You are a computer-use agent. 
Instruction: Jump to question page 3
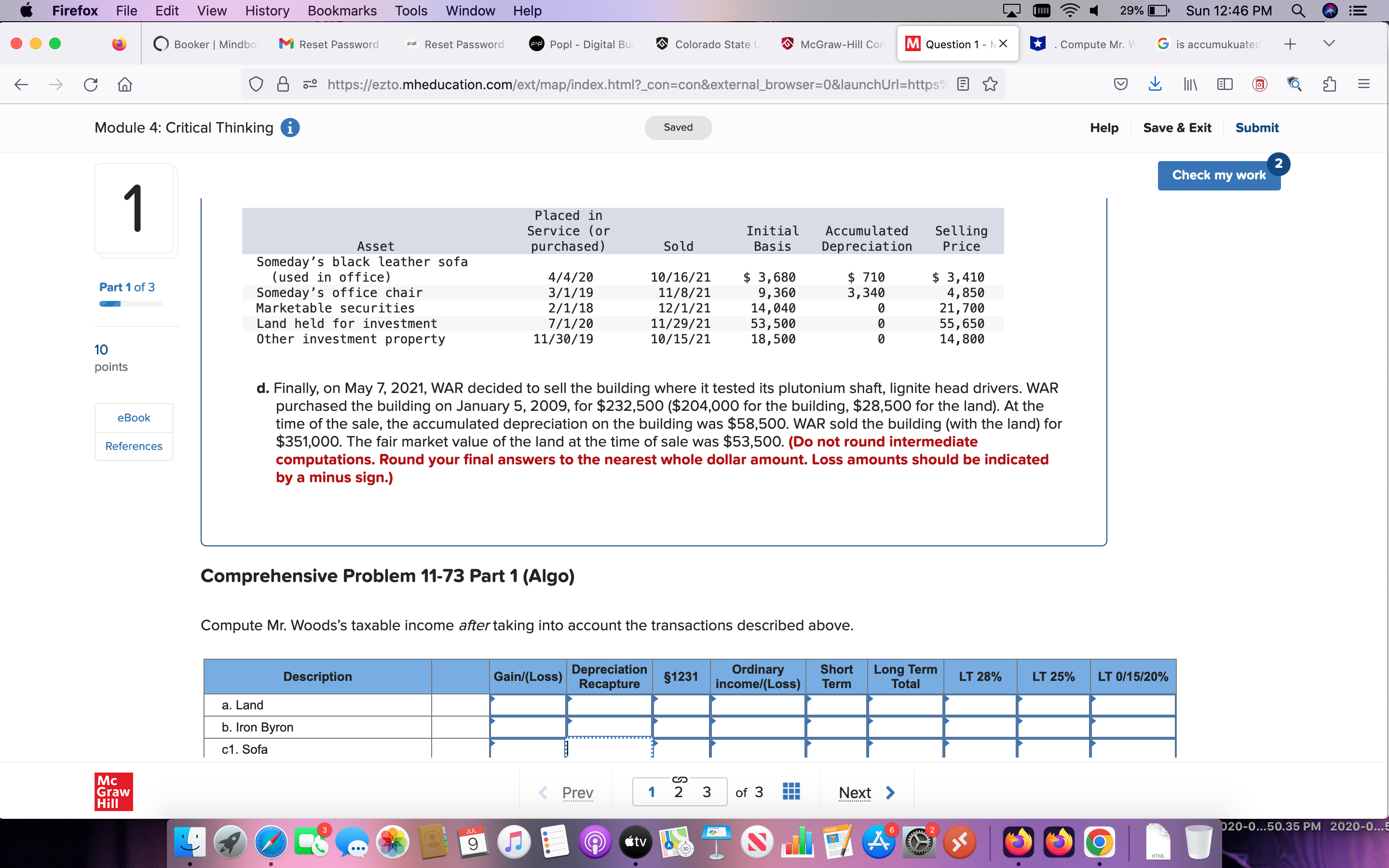point(707,792)
